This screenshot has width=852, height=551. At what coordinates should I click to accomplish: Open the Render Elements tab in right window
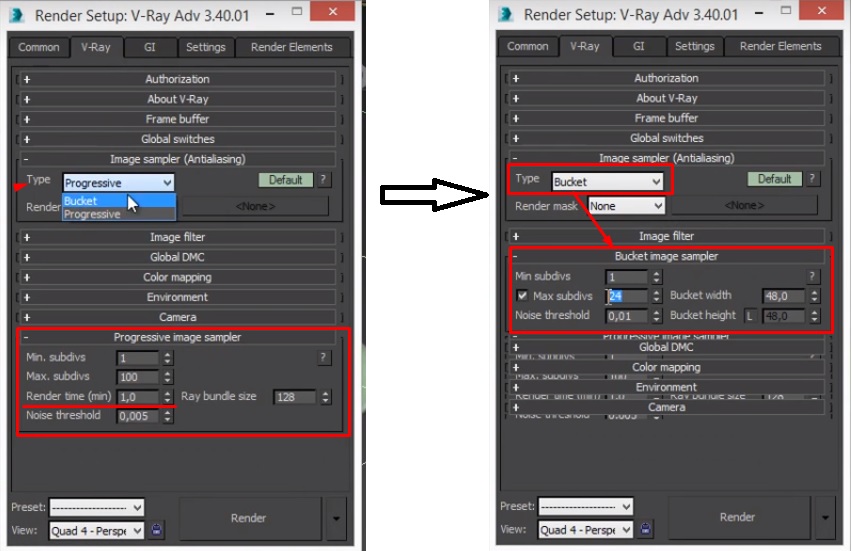coord(781,46)
